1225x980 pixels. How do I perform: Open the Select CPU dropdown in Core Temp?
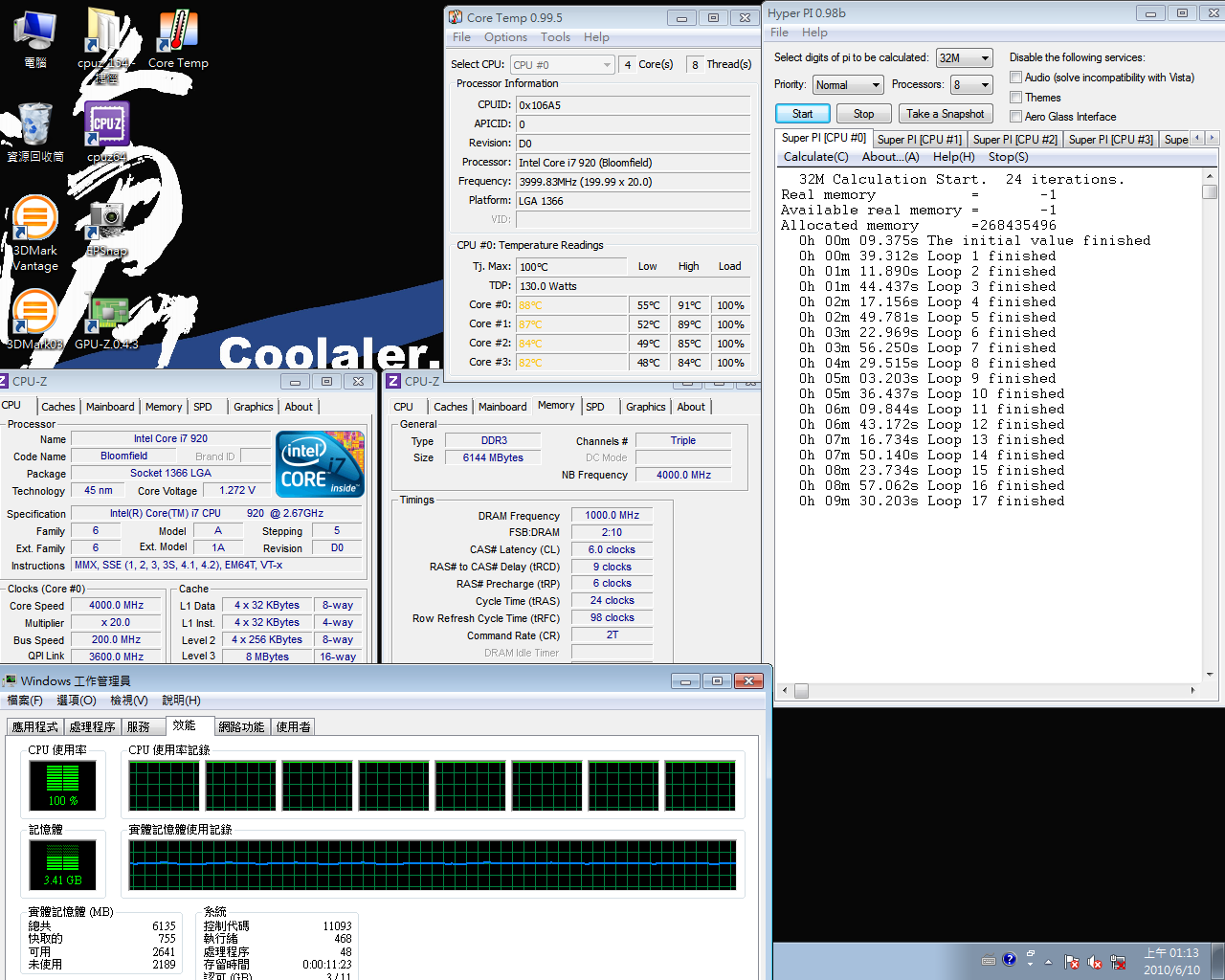point(562,65)
